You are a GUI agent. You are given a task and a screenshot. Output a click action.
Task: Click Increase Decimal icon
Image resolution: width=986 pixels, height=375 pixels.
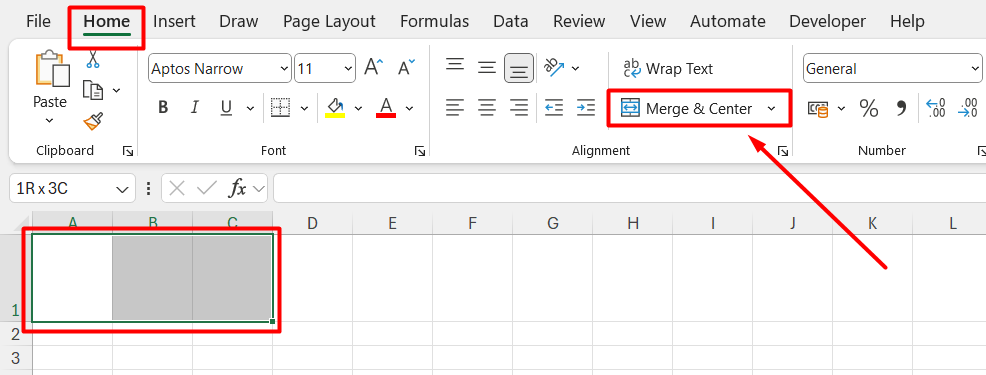click(936, 108)
